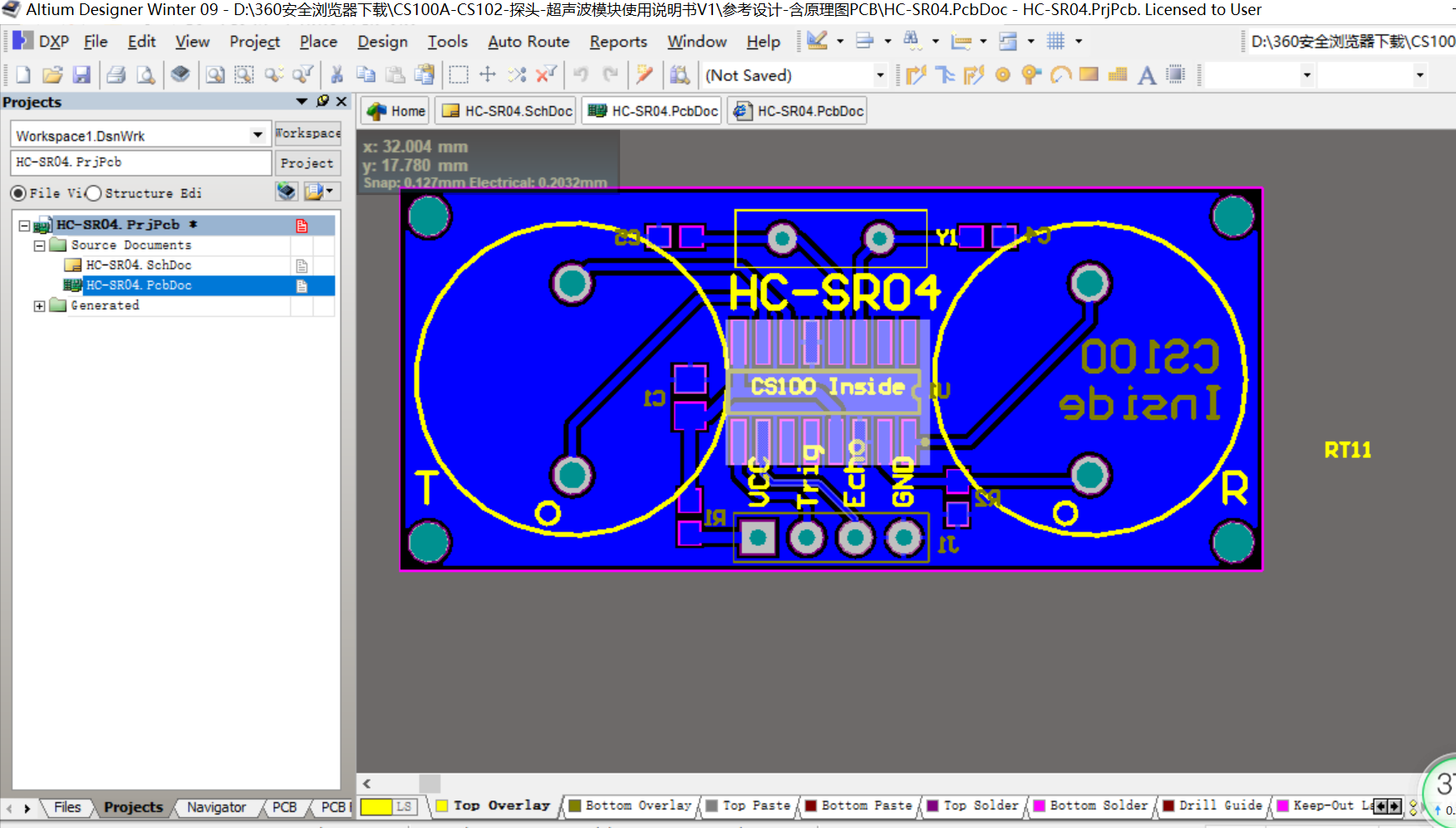Open the Projects panel options arrow
Screen dimensions: 1456x828
pyautogui.click(x=301, y=101)
